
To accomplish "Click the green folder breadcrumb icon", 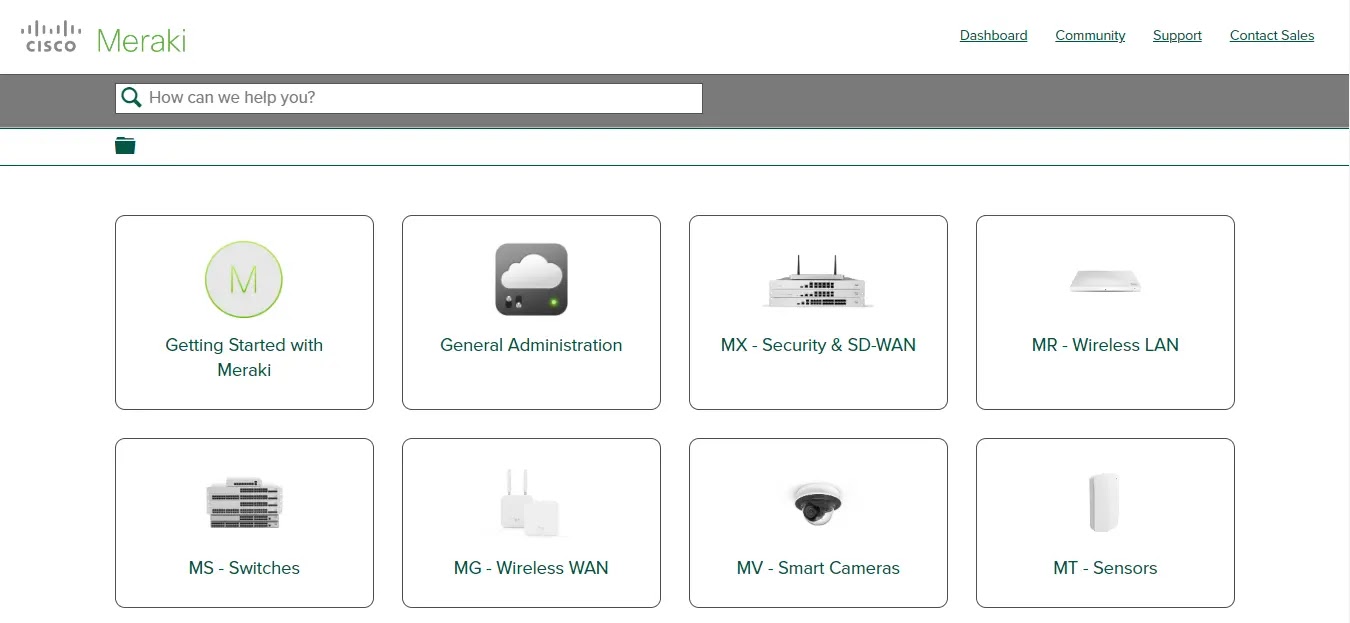I will tap(125, 146).
